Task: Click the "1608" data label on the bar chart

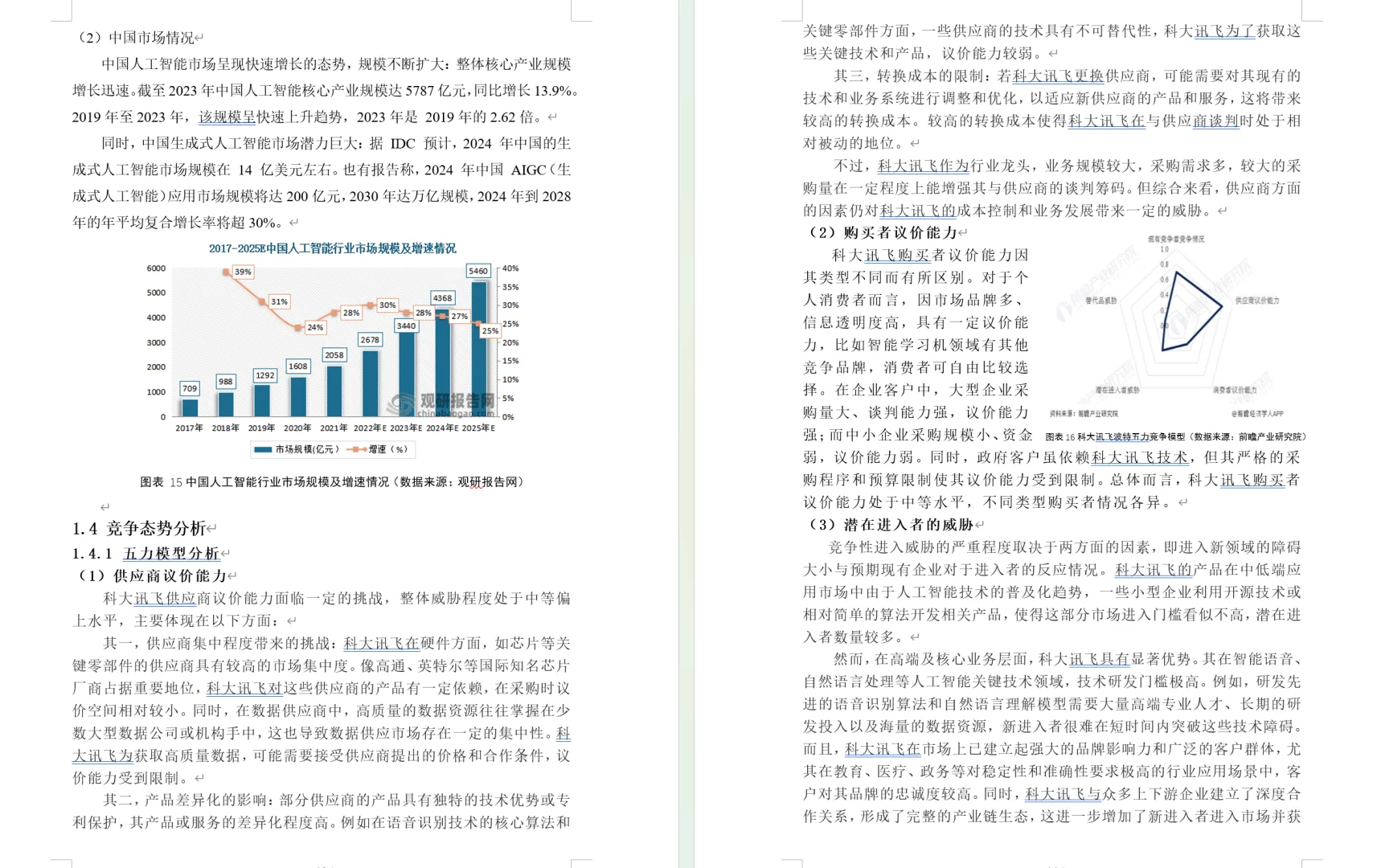Action: pyautogui.click(x=297, y=366)
